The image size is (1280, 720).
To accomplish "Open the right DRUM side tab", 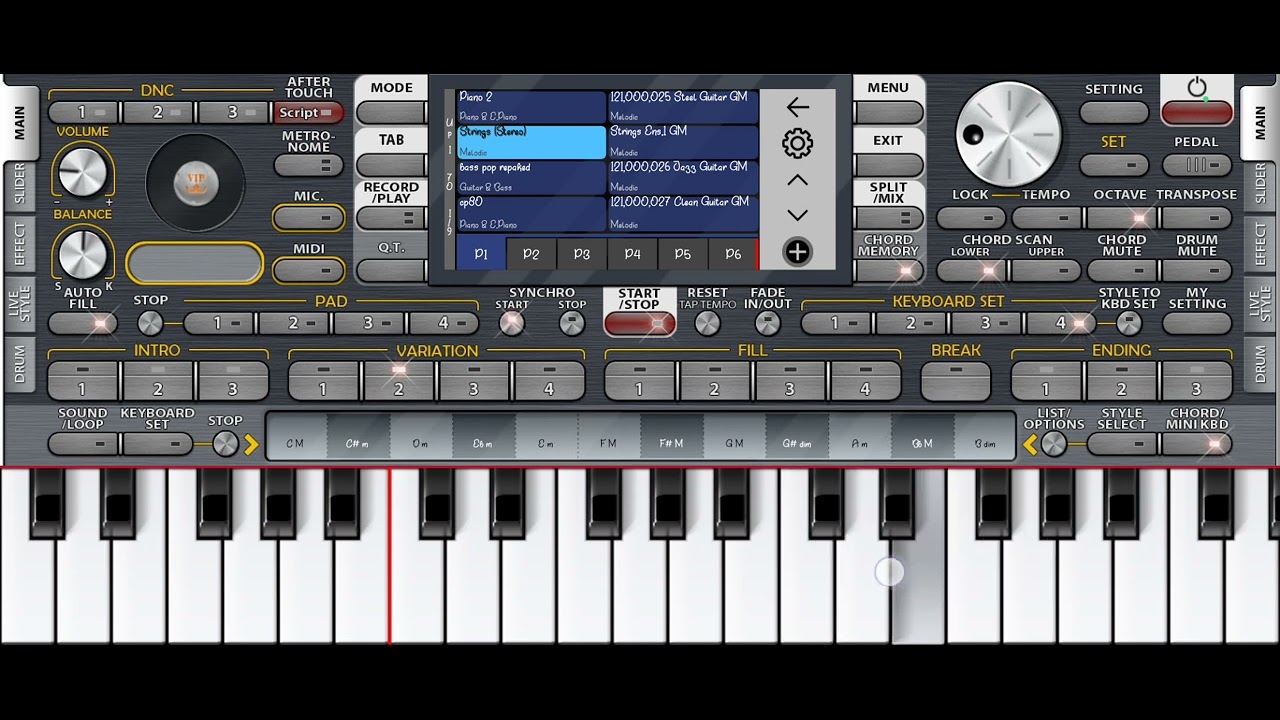I will tap(1260, 364).
